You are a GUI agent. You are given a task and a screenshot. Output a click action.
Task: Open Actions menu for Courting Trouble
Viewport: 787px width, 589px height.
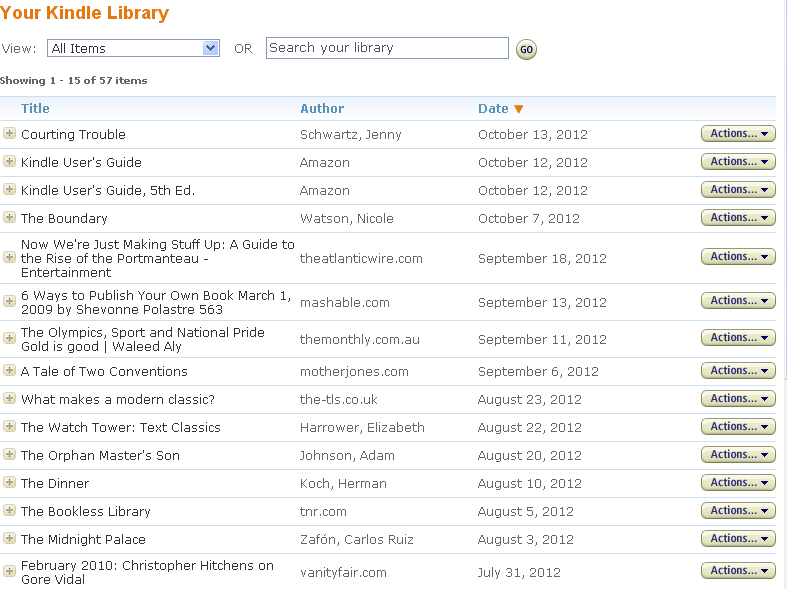(738, 134)
